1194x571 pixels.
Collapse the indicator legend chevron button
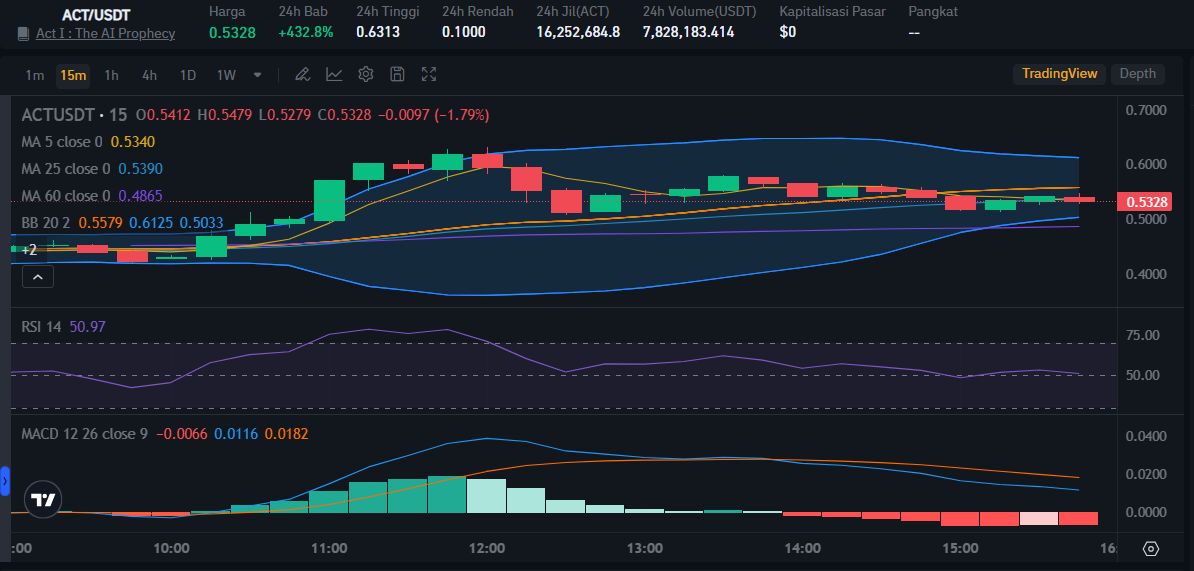click(x=37, y=277)
